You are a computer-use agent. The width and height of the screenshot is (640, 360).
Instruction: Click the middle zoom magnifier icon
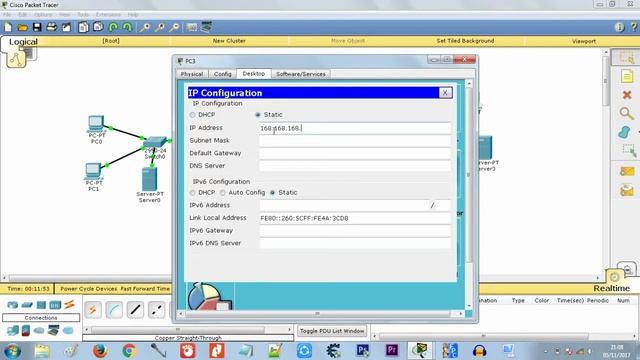point(160,27)
